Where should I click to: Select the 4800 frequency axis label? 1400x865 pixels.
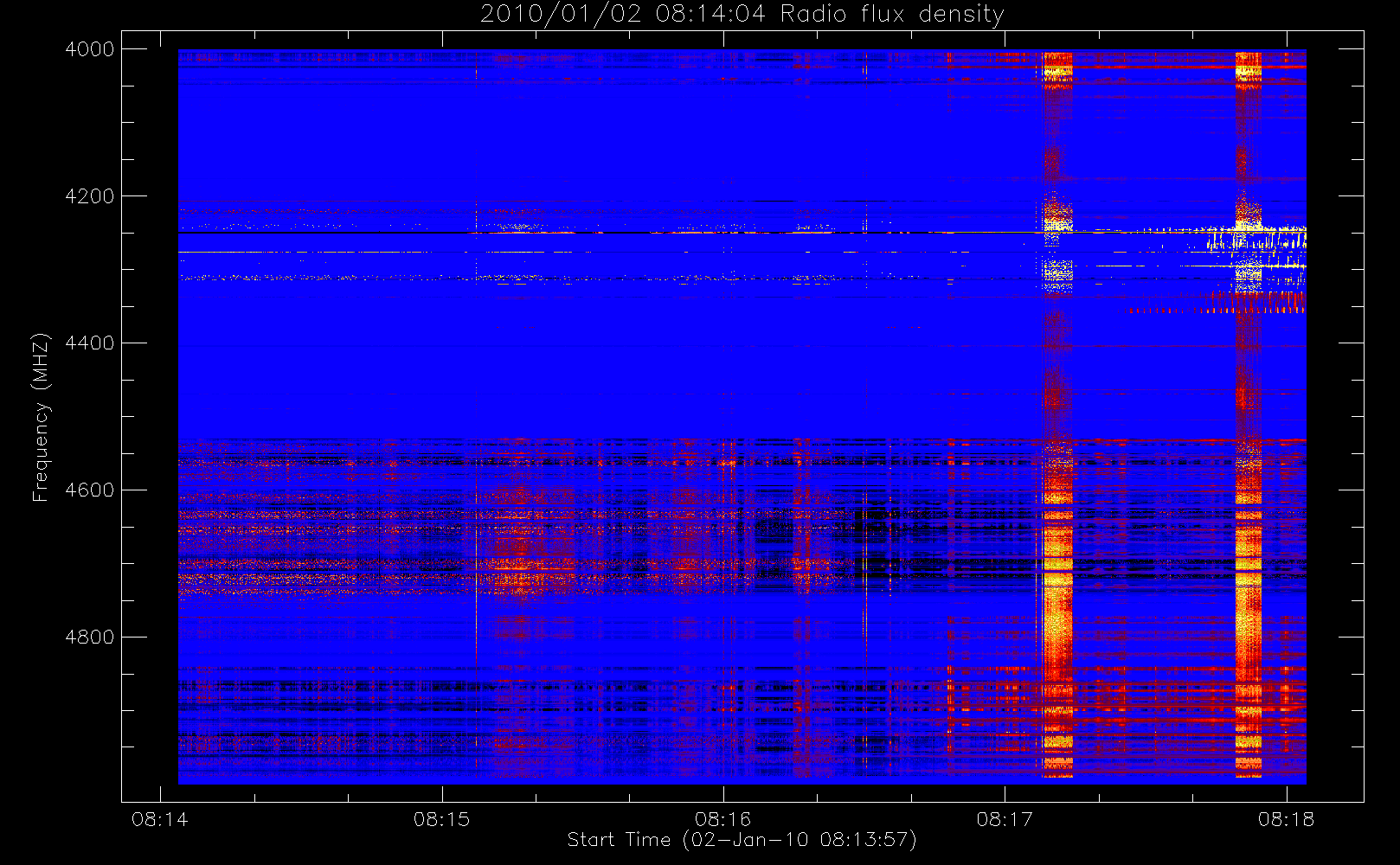tap(90, 638)
